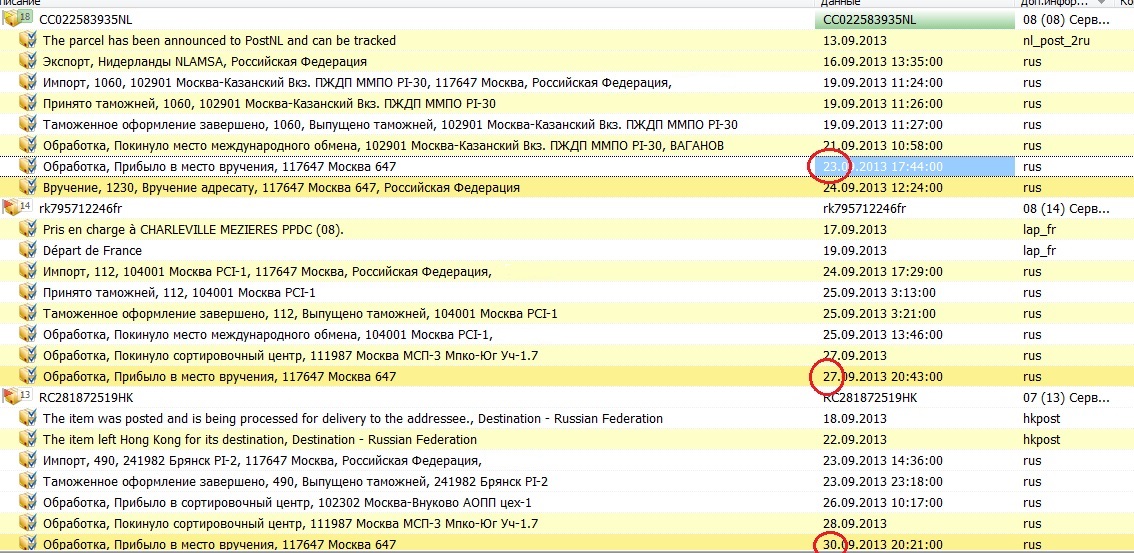1134x553 pixels.
Task: Click the parcel icon beside CC022583935NL
Action: (x=11, y=20)
